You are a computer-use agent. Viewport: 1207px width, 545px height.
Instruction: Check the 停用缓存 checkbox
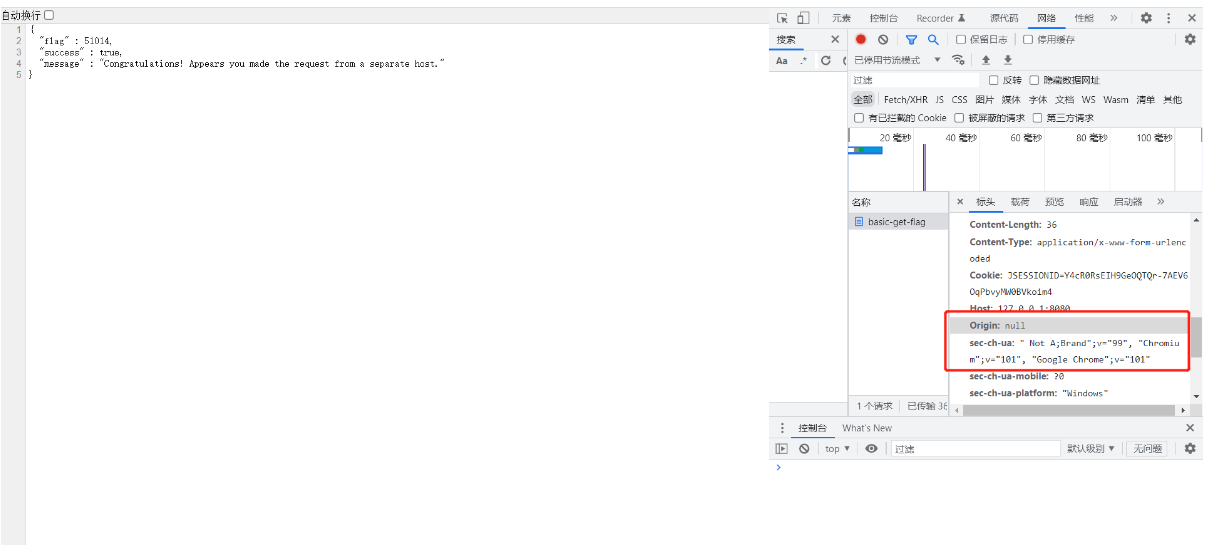click(1027, 39)
